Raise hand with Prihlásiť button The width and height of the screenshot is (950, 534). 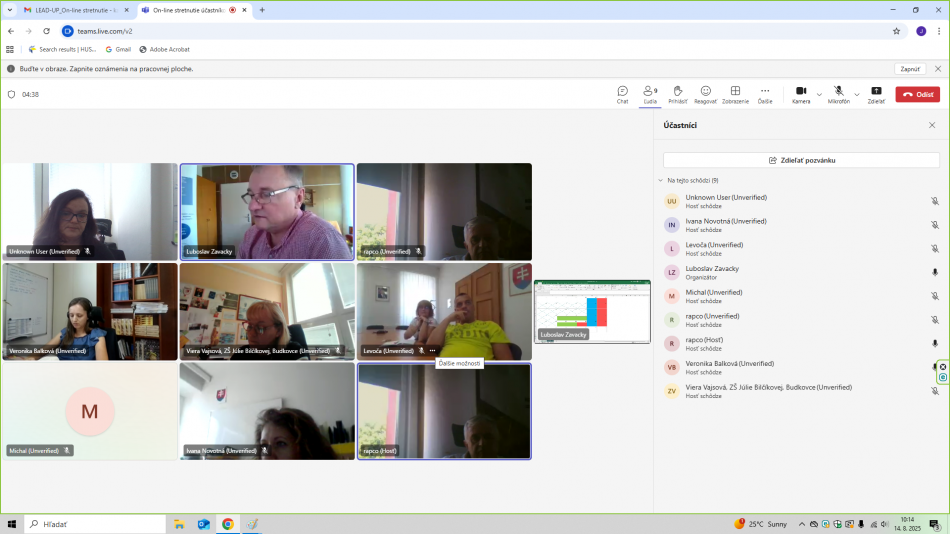(x=677, y=94)
